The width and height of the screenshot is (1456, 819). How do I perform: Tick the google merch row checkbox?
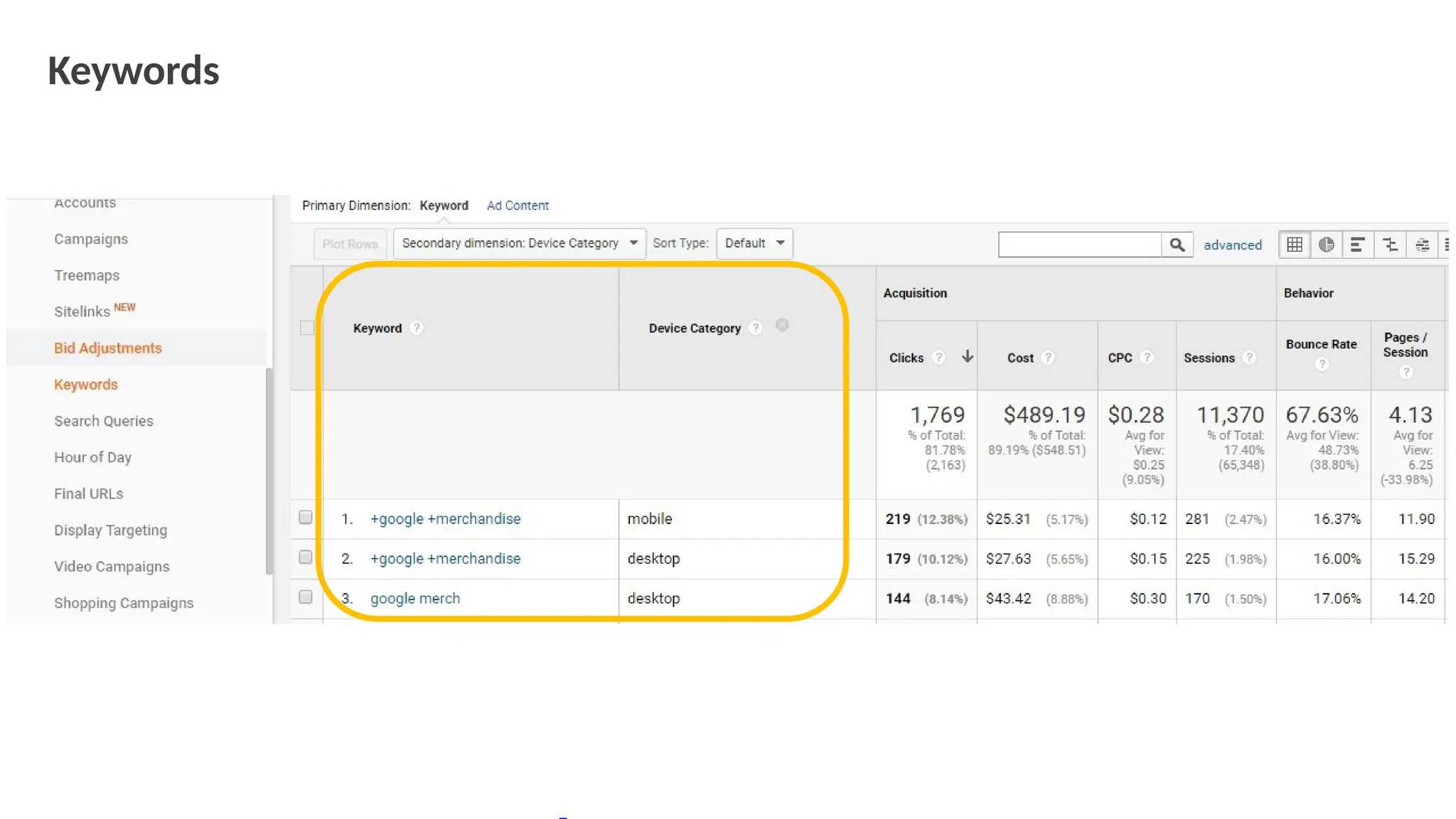pyautogui.click(x=306, y=597)
